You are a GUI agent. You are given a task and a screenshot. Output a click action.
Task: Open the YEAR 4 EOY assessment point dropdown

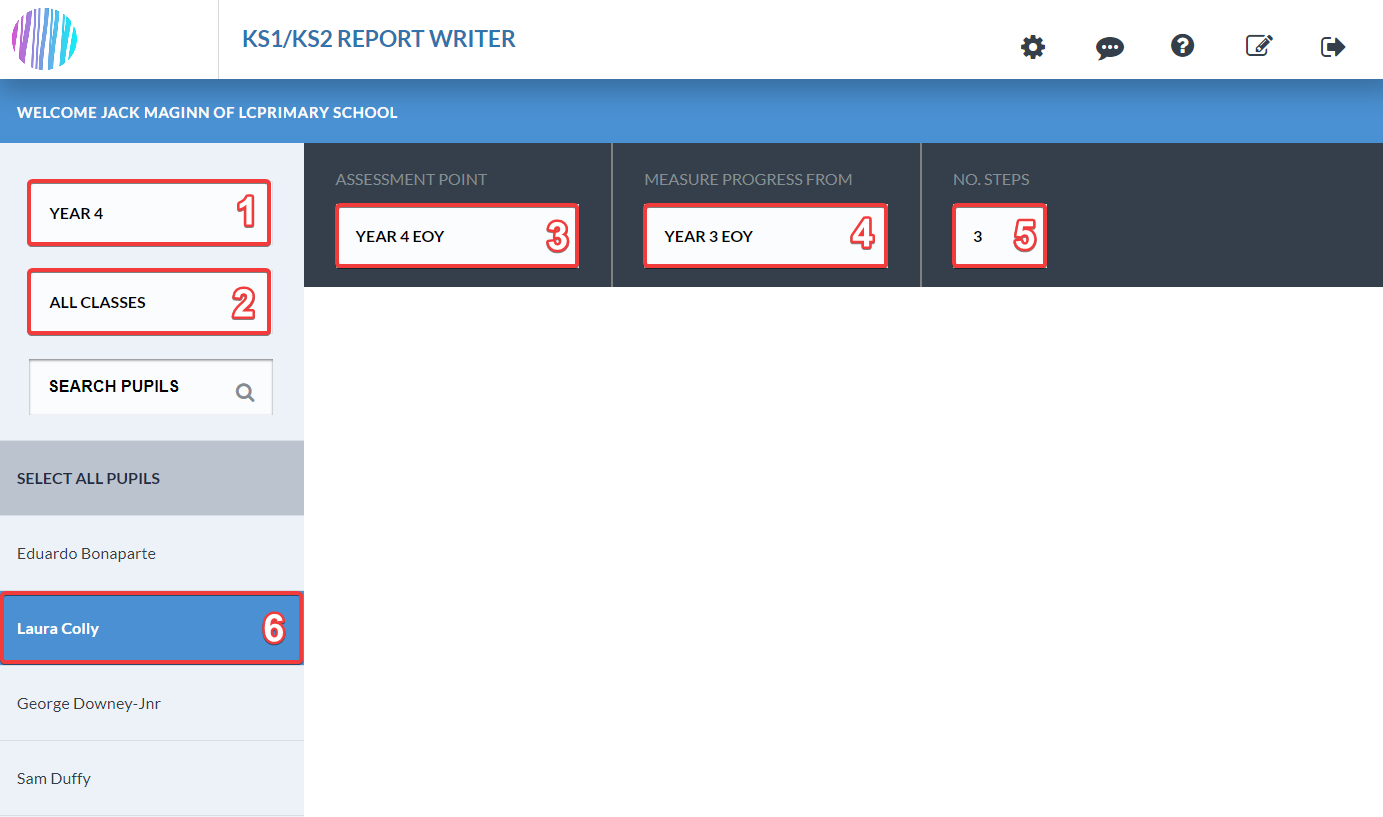coord(457,236)
